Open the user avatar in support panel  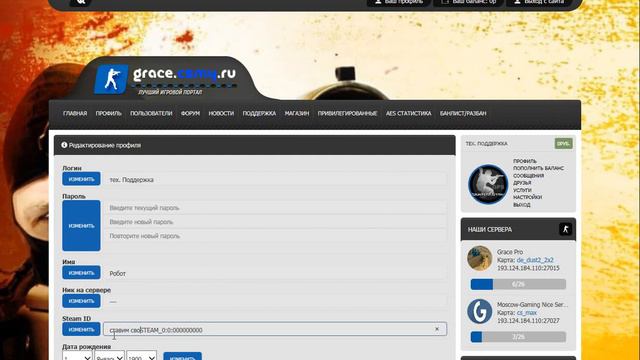point(488,184)
